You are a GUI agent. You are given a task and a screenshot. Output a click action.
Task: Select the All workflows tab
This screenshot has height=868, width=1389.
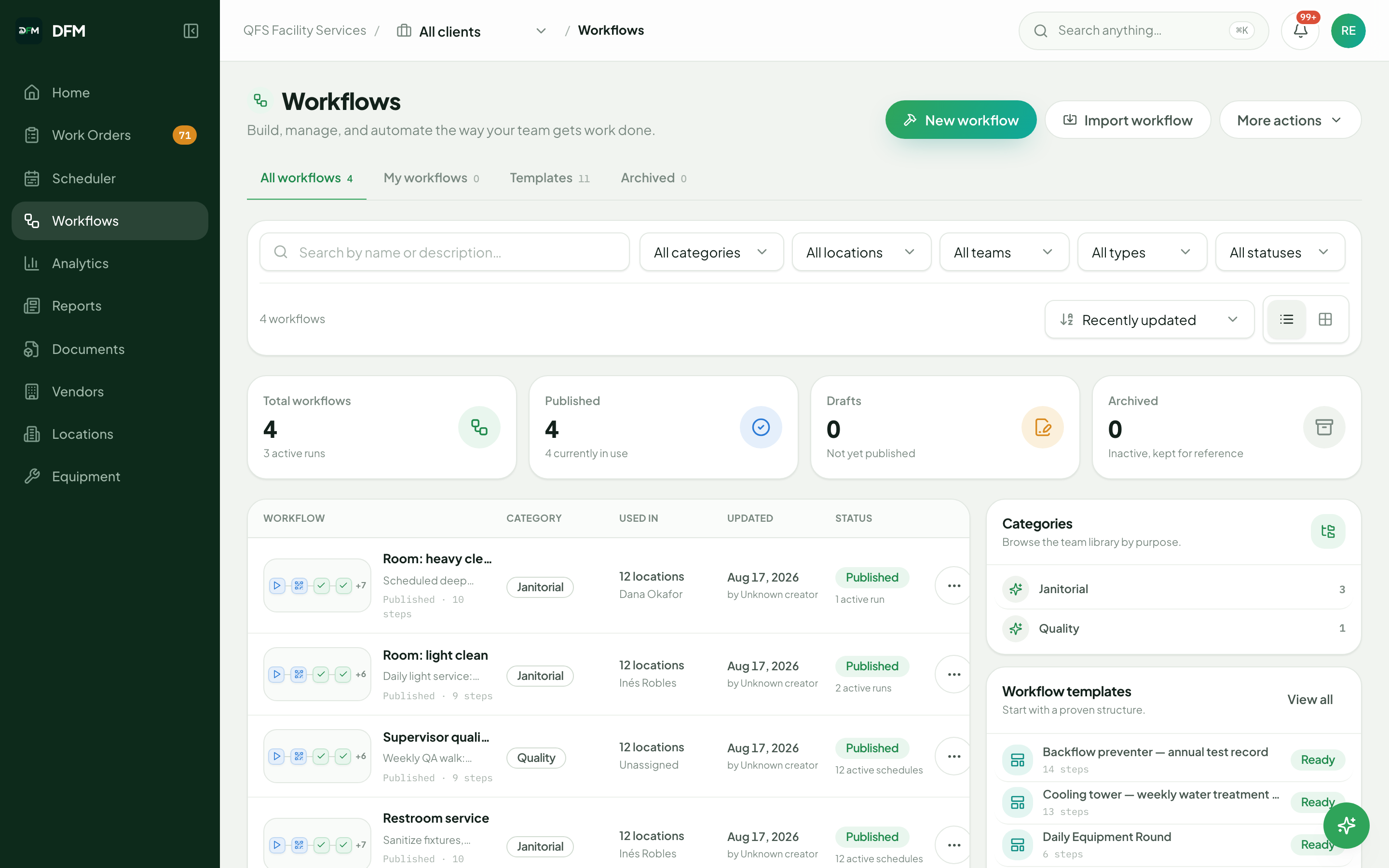point(307,178)
